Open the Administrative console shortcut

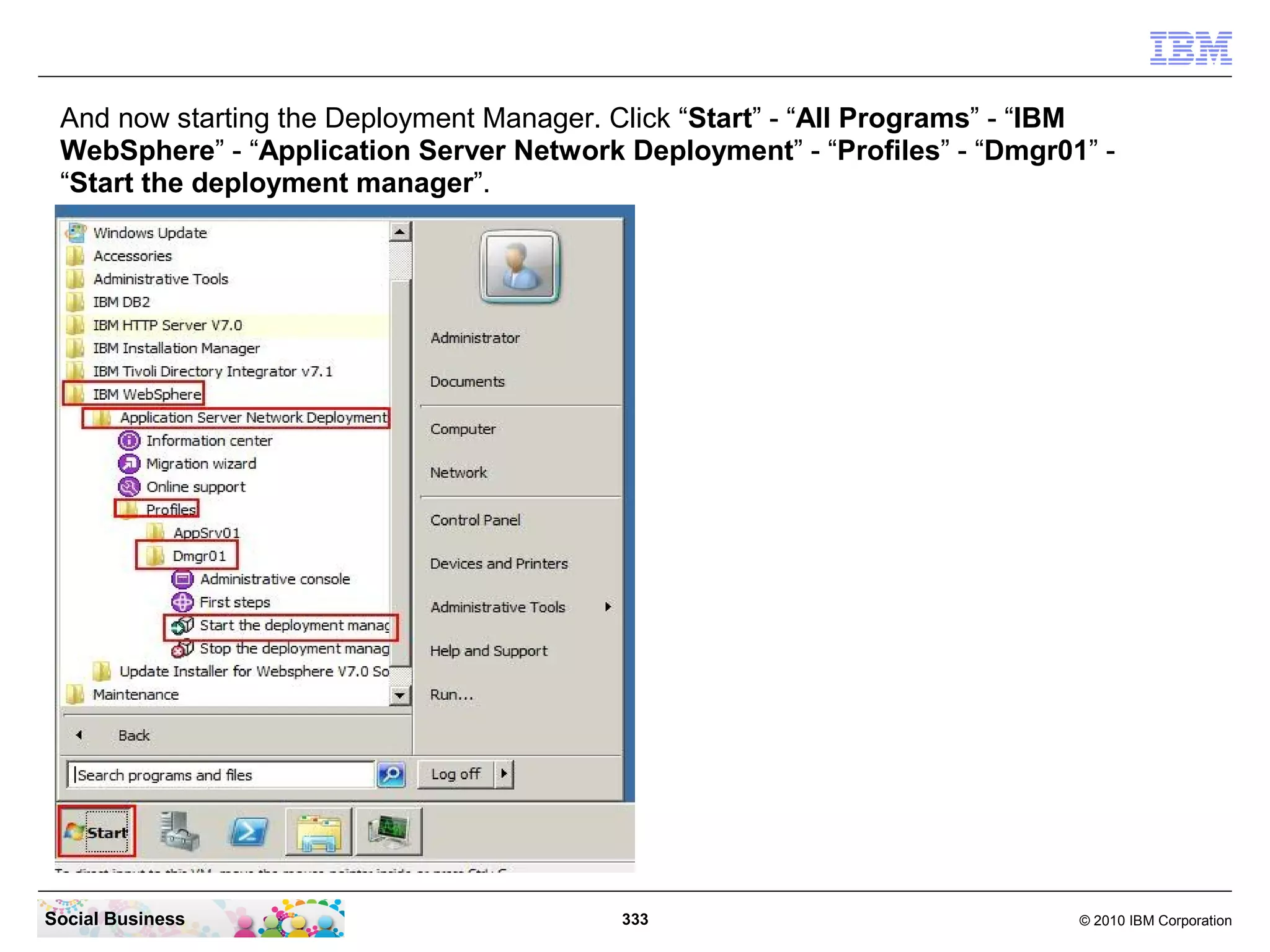[260, 580]
